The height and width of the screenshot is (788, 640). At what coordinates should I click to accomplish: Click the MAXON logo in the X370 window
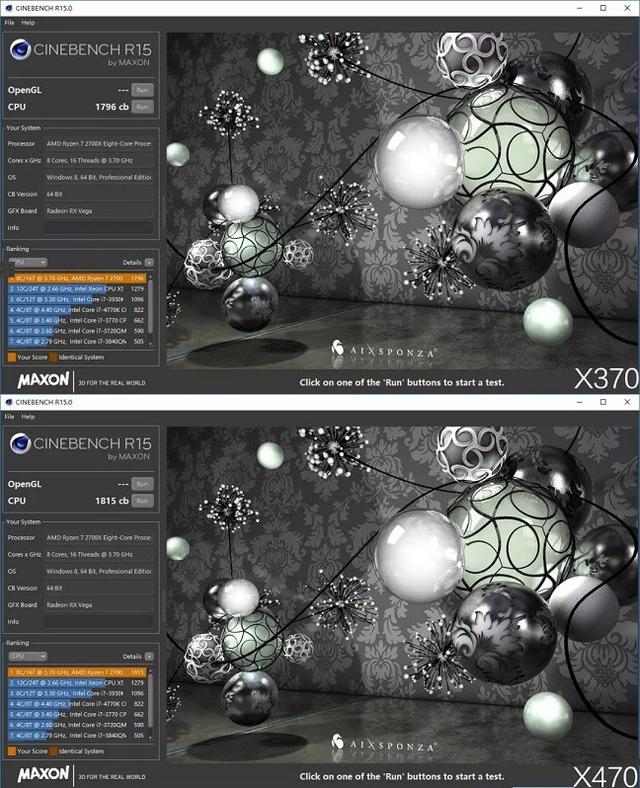pyautogui.click(x=44, y=381)
